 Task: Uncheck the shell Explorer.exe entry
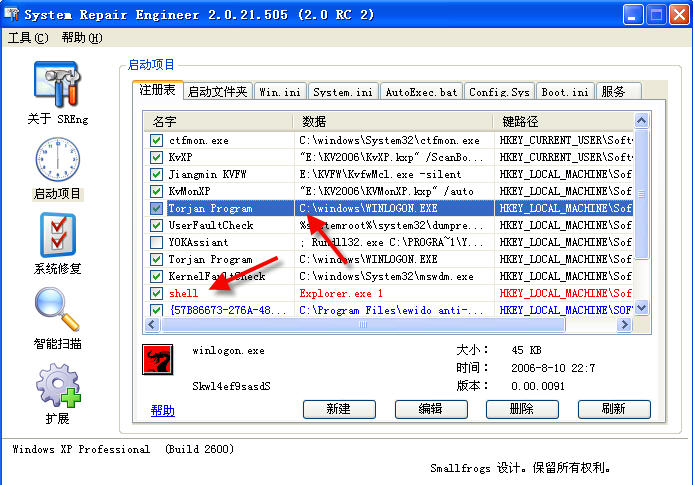point(156,293)
